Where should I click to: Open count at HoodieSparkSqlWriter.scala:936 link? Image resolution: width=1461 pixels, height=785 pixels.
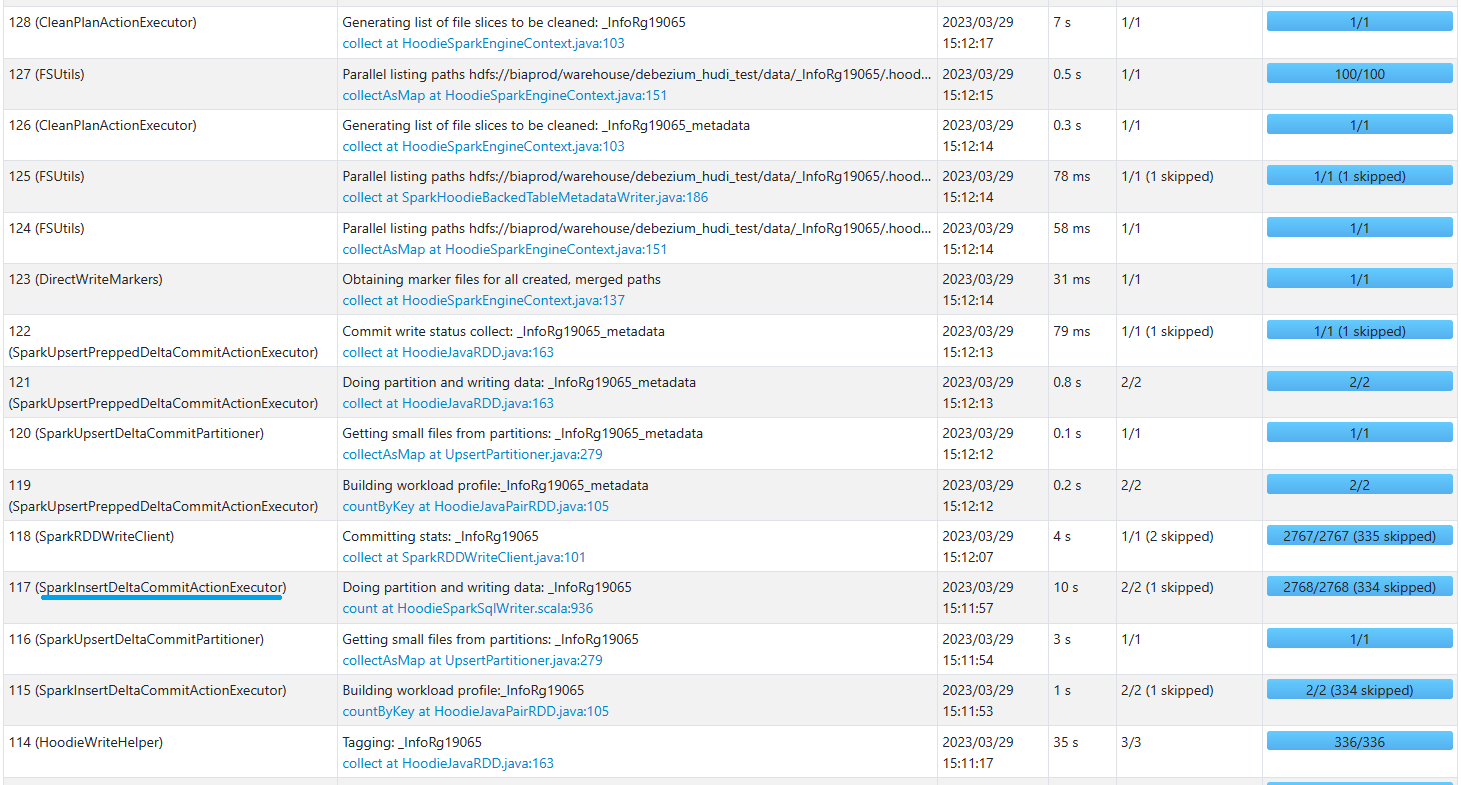click(x=468, y=609)
